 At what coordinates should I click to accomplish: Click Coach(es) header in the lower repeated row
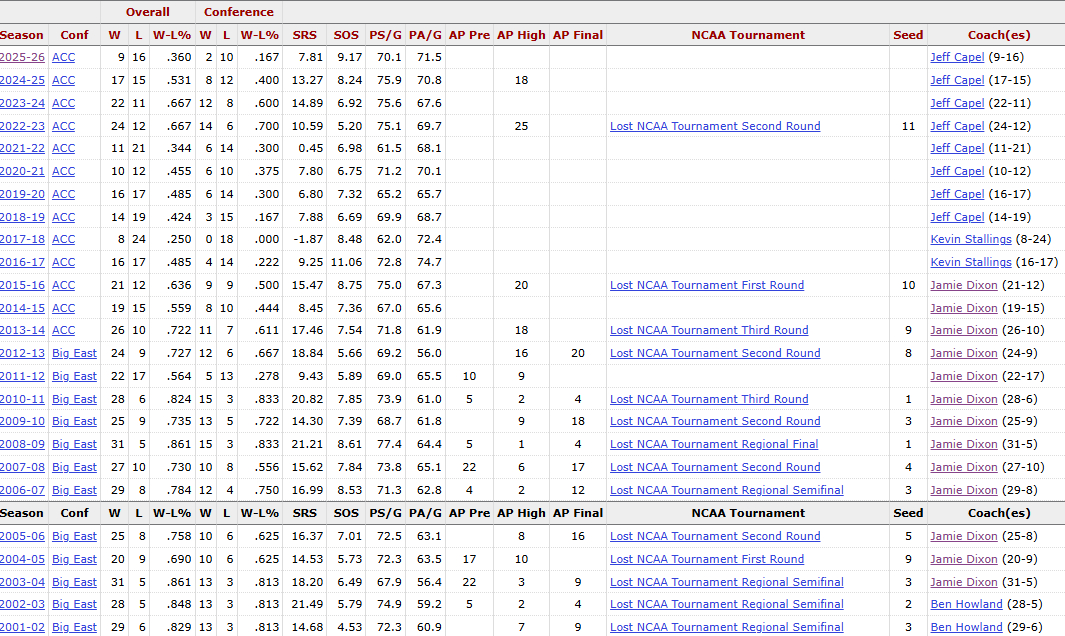[x=997, y=513]
